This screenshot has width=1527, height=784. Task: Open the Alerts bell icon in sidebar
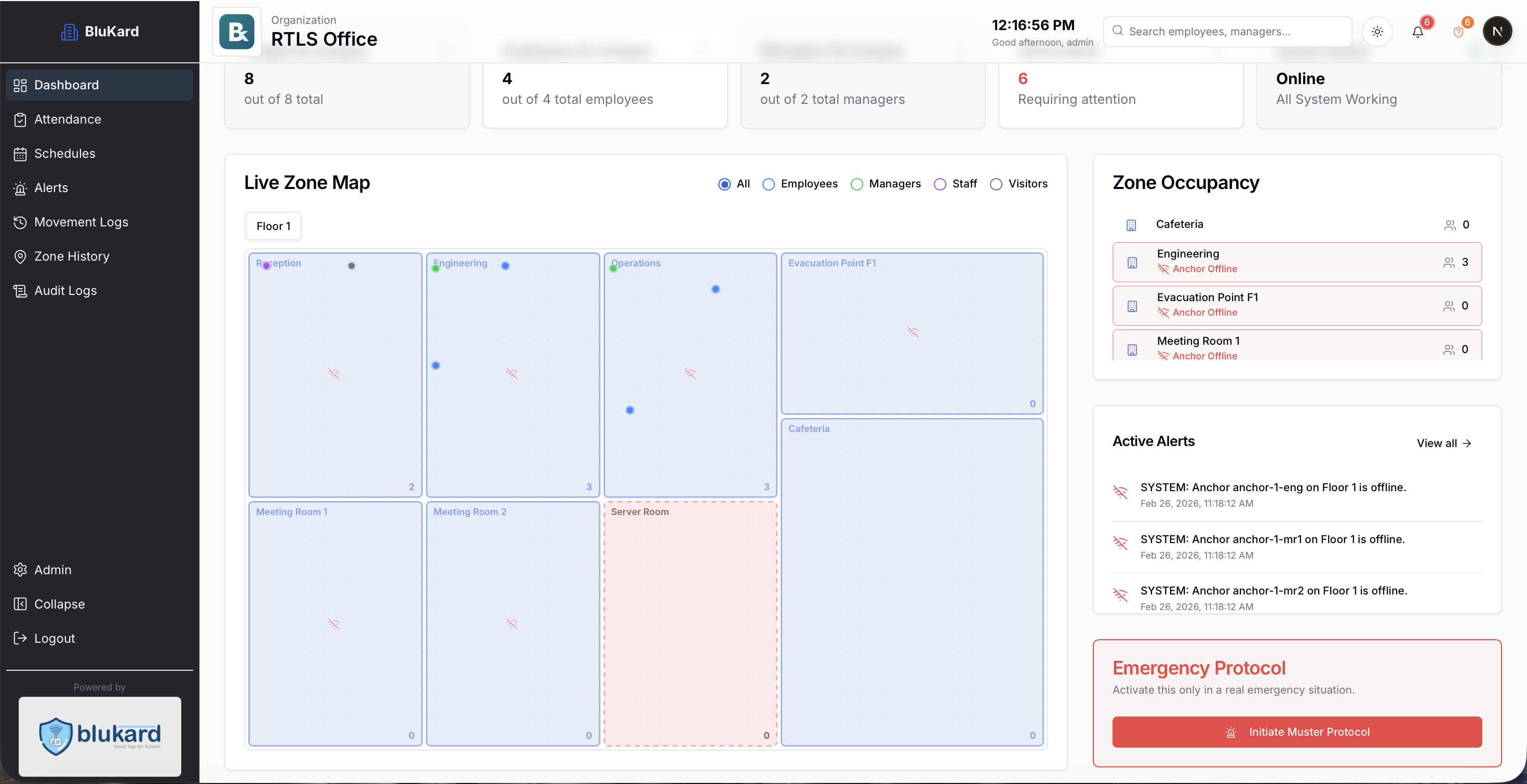[20, 188]
